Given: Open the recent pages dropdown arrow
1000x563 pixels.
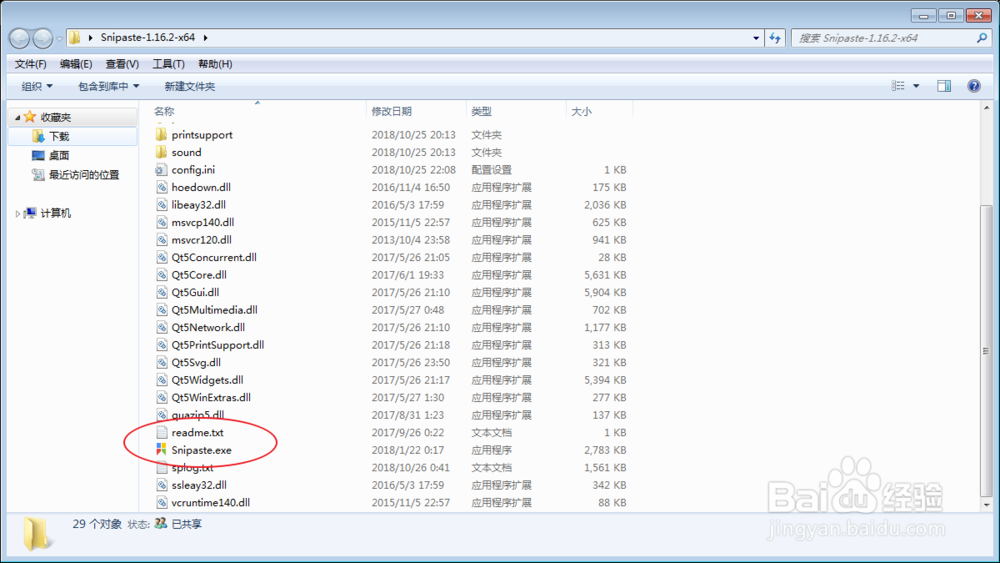Looking at the screenshot, I should [x=59, y=39].
